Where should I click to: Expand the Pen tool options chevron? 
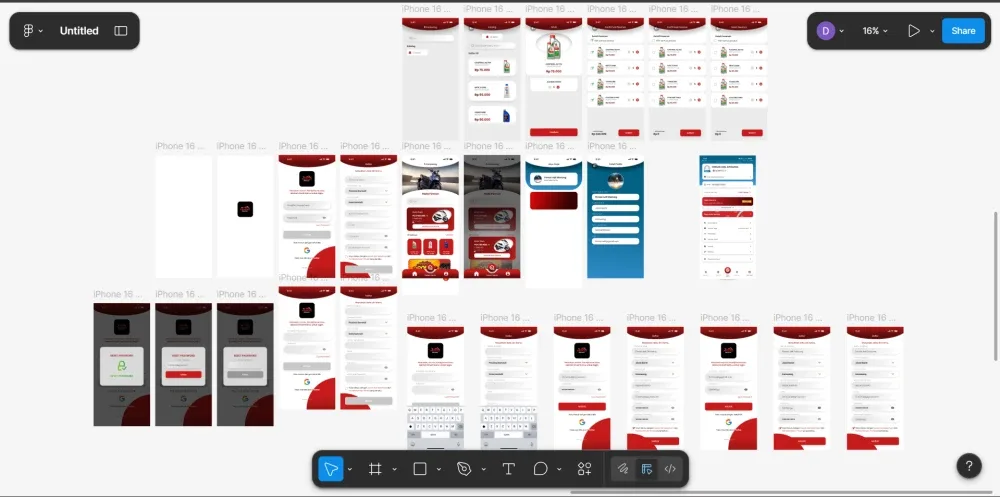point(483,470)
